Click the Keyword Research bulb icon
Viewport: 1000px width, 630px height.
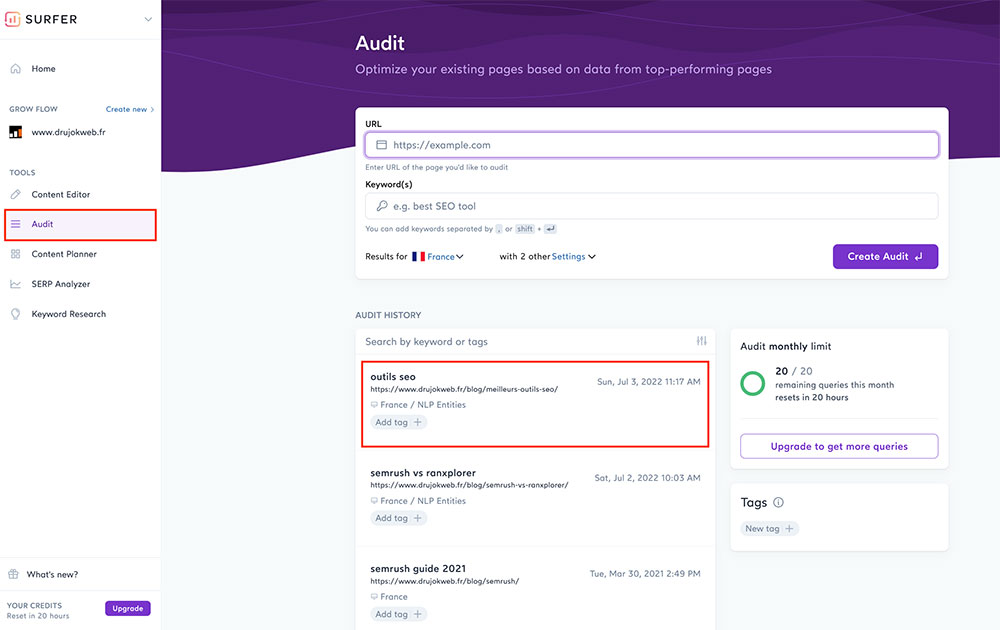(x=16, y=314)
